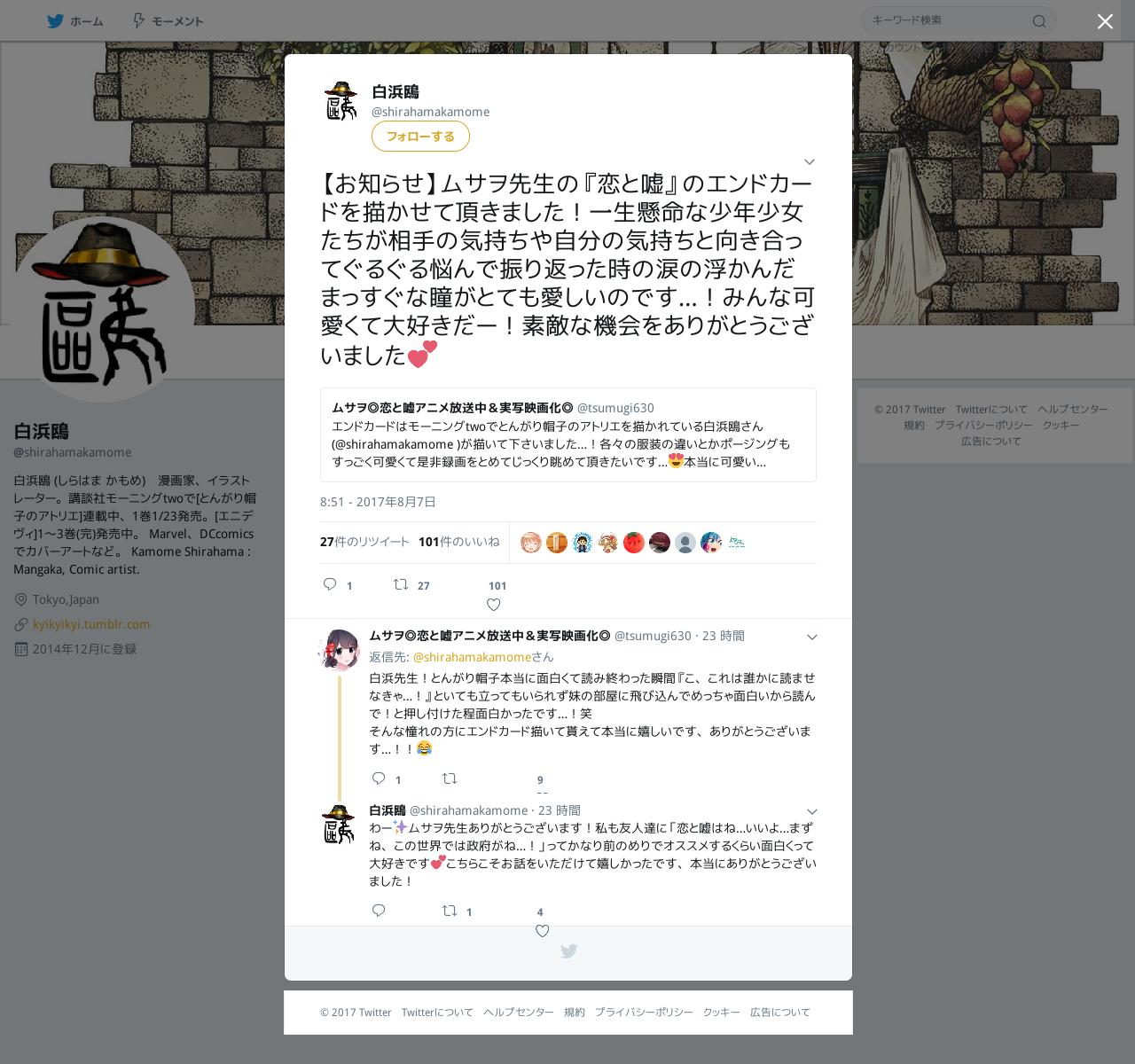Image resolution: width=1135 pixels, height=1064 pixels.
Task: Like the main tweet using heart icon
Action: click(494, 605)
